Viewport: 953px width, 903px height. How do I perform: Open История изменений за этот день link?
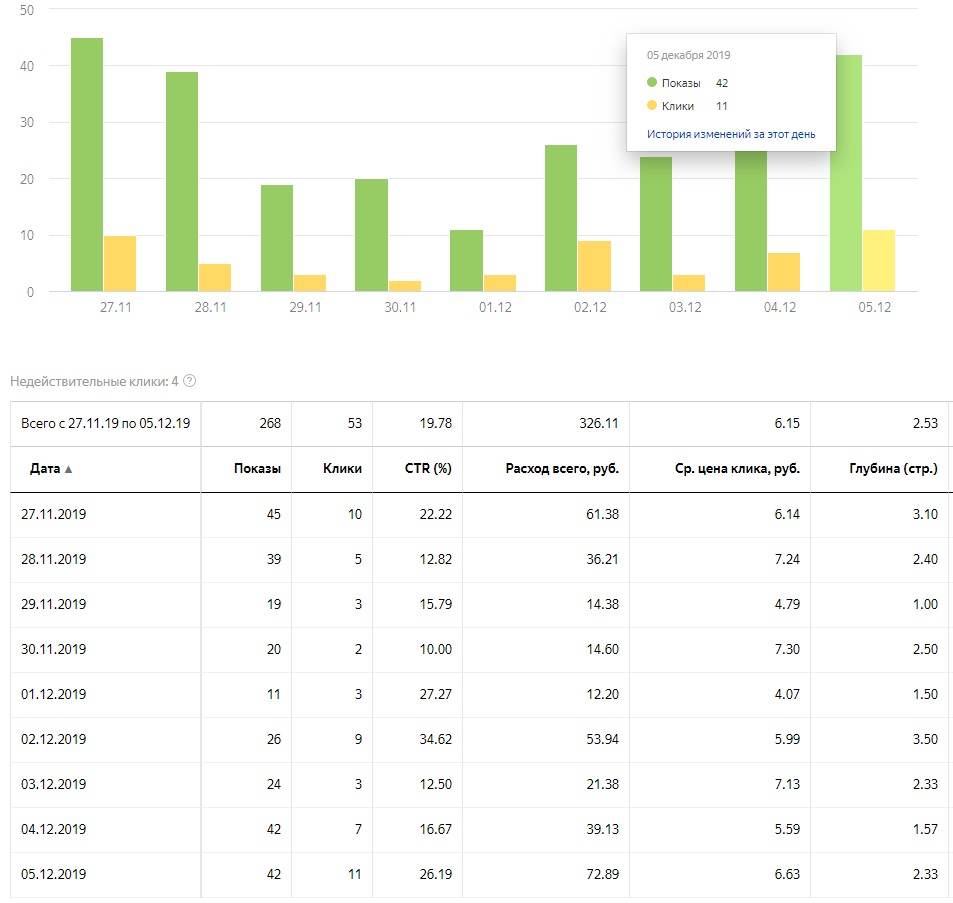point(731,133)
